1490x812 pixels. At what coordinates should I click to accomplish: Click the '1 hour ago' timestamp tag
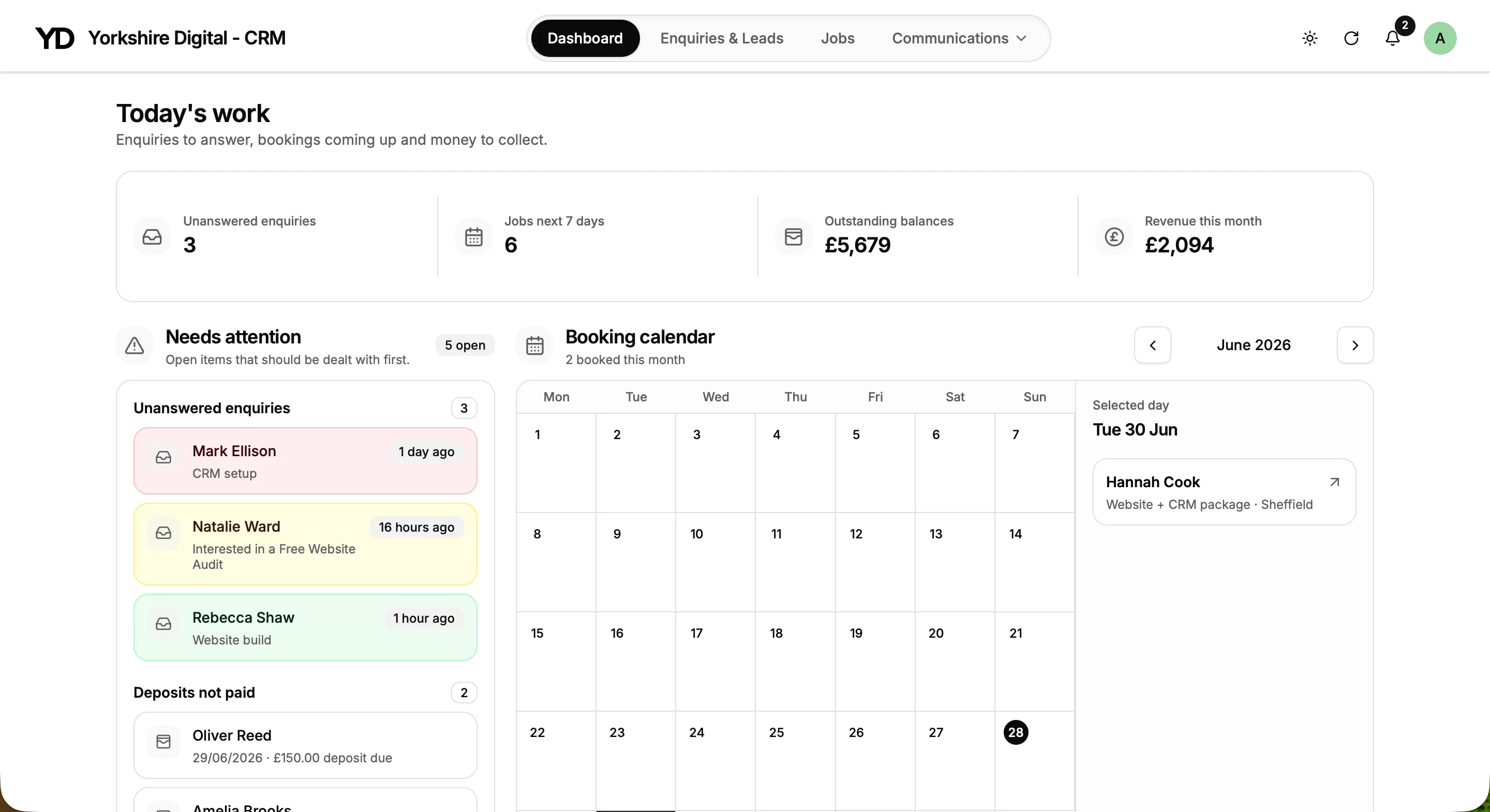coord(423,618)
